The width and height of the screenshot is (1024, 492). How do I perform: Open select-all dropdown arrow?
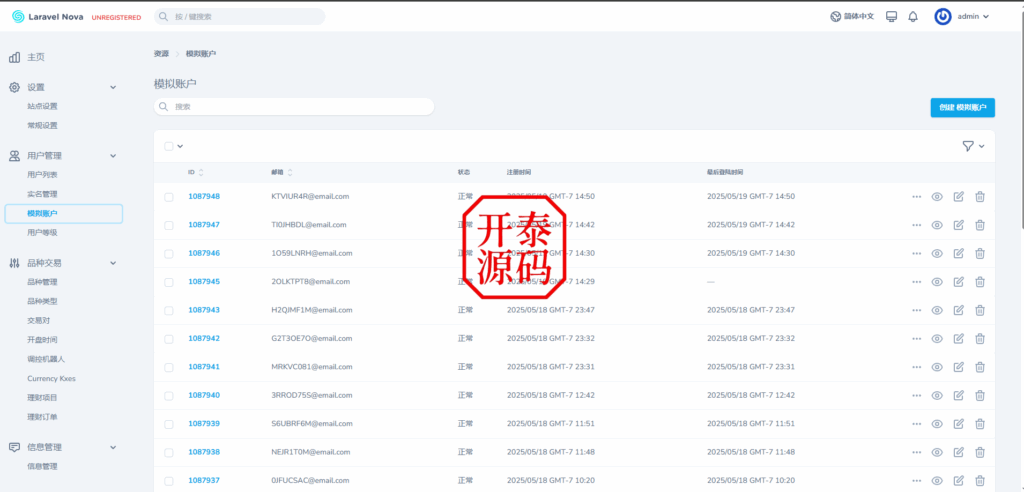pyautogui.click(x=180, y=146)
